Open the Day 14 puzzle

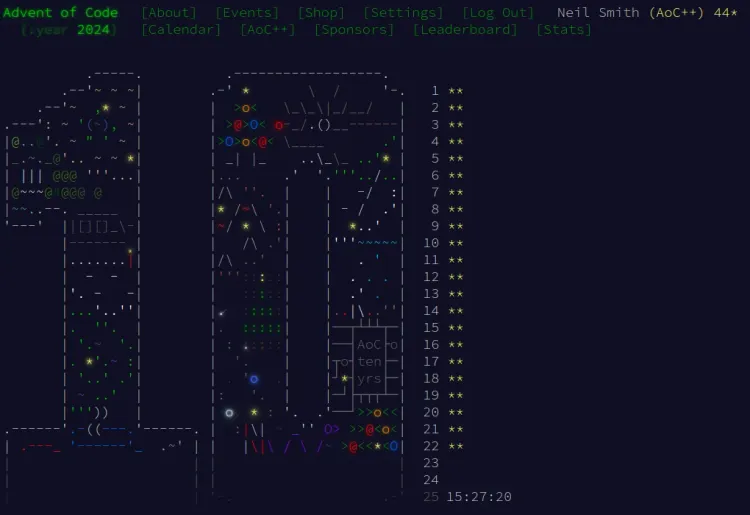click(x=443, y=311)
